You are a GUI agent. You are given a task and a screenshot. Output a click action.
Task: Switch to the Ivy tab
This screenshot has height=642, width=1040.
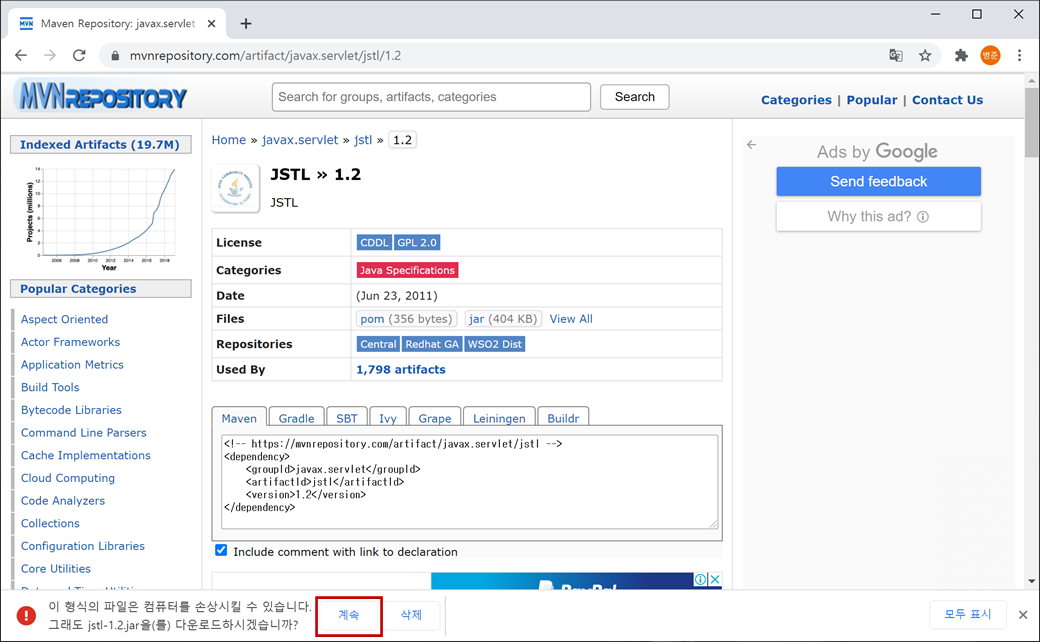tap(388, 418)
